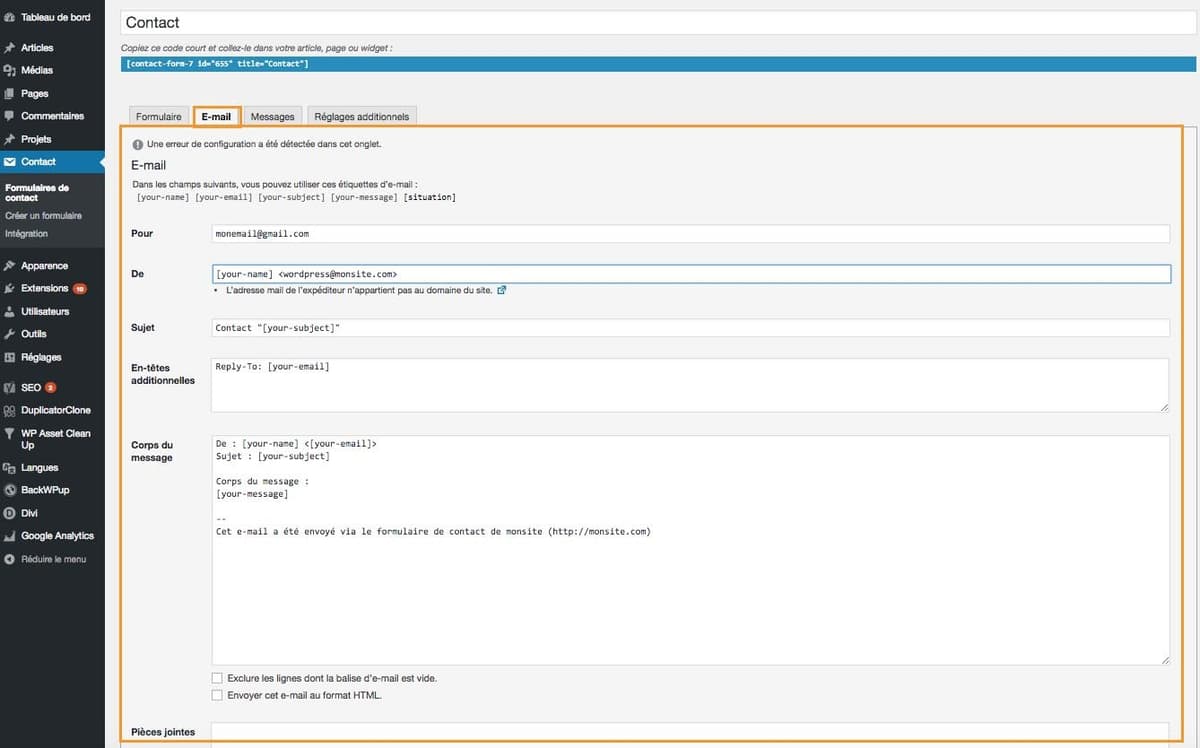Switch to the Messages tab
The height and width of the screenshot is (748, 1200).
272,116
